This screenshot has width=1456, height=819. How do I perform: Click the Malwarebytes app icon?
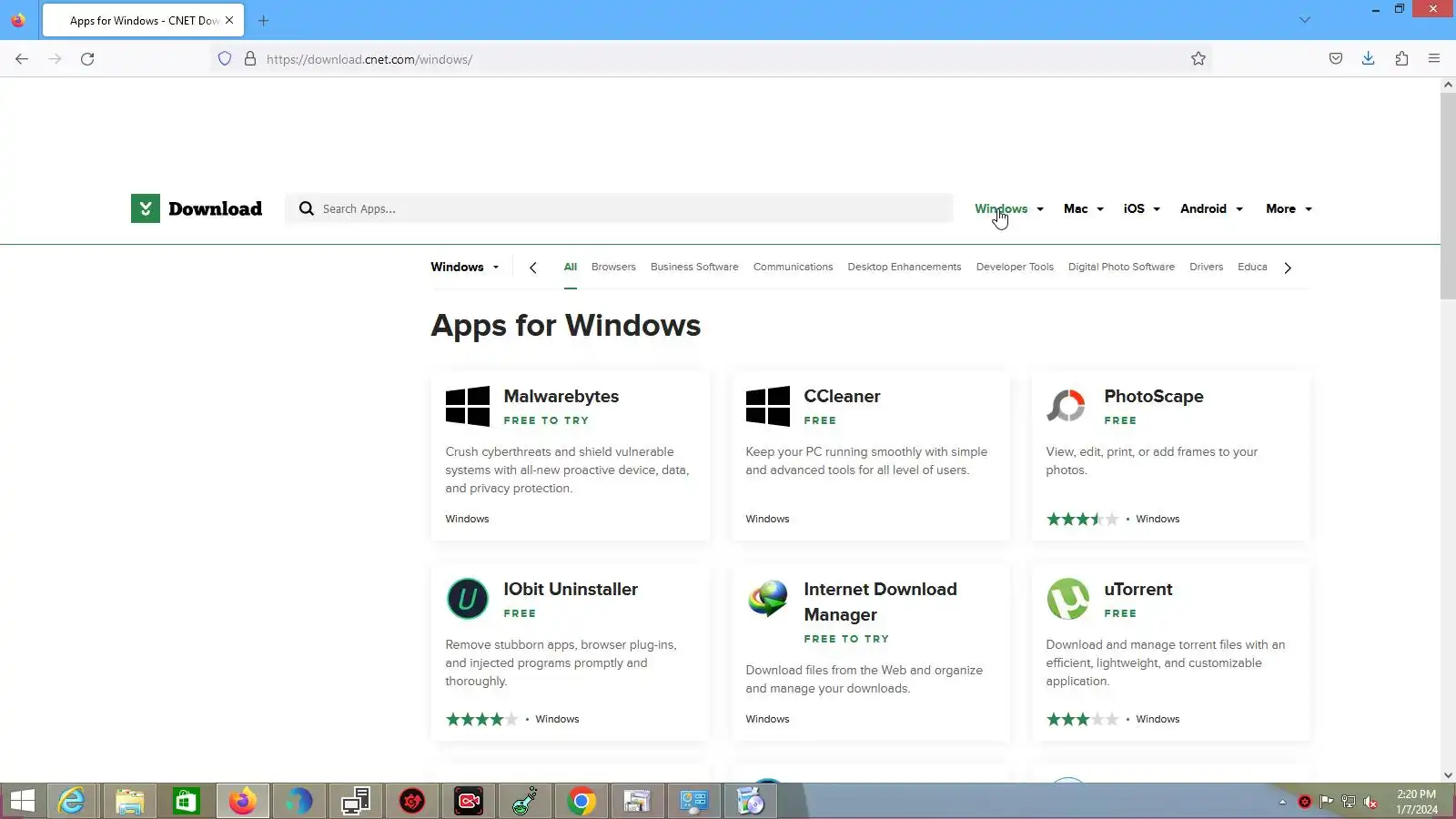coord(468,406)
